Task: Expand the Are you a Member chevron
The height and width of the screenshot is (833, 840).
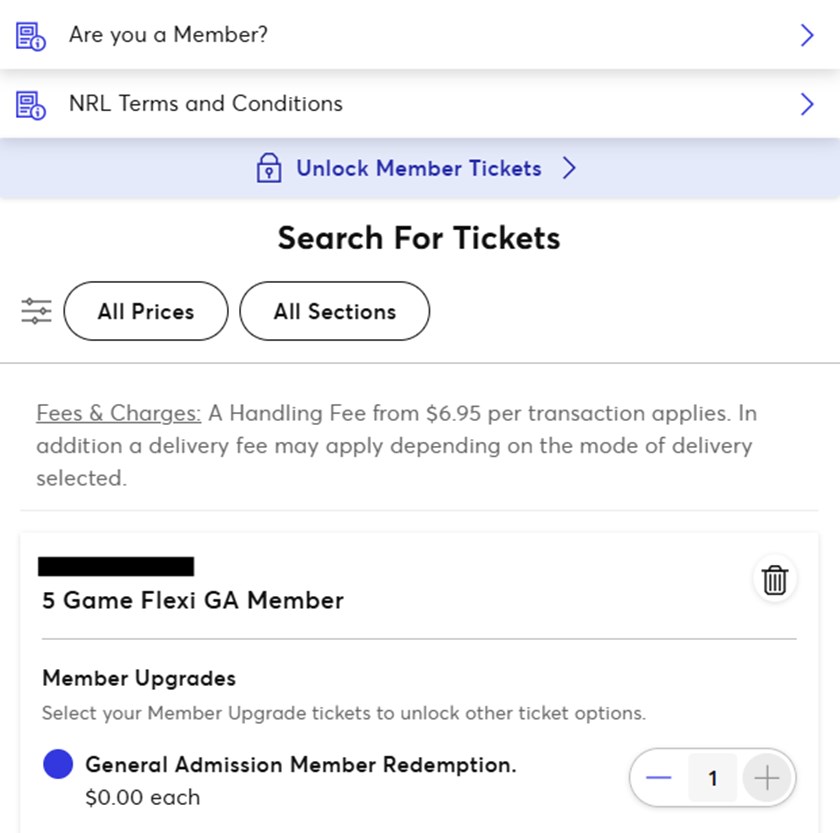Action: click(807, 36)
